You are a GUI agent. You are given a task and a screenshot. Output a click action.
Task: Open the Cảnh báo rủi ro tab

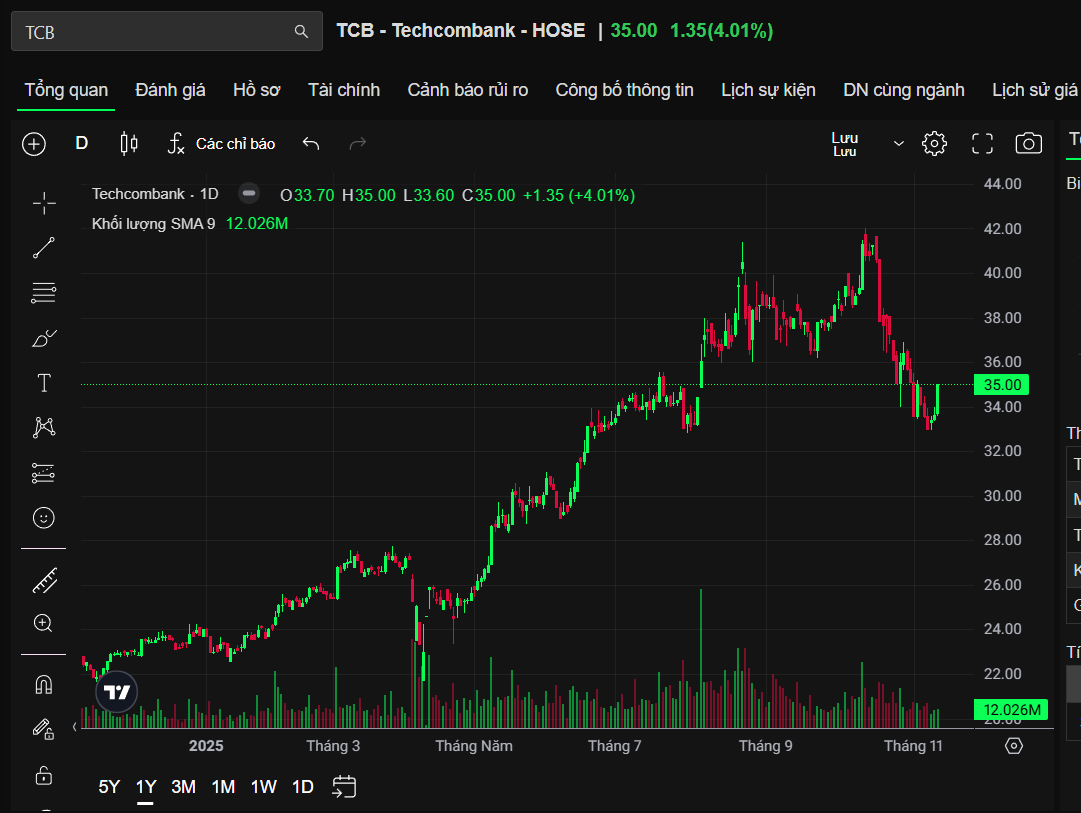(x=467, y=90)
